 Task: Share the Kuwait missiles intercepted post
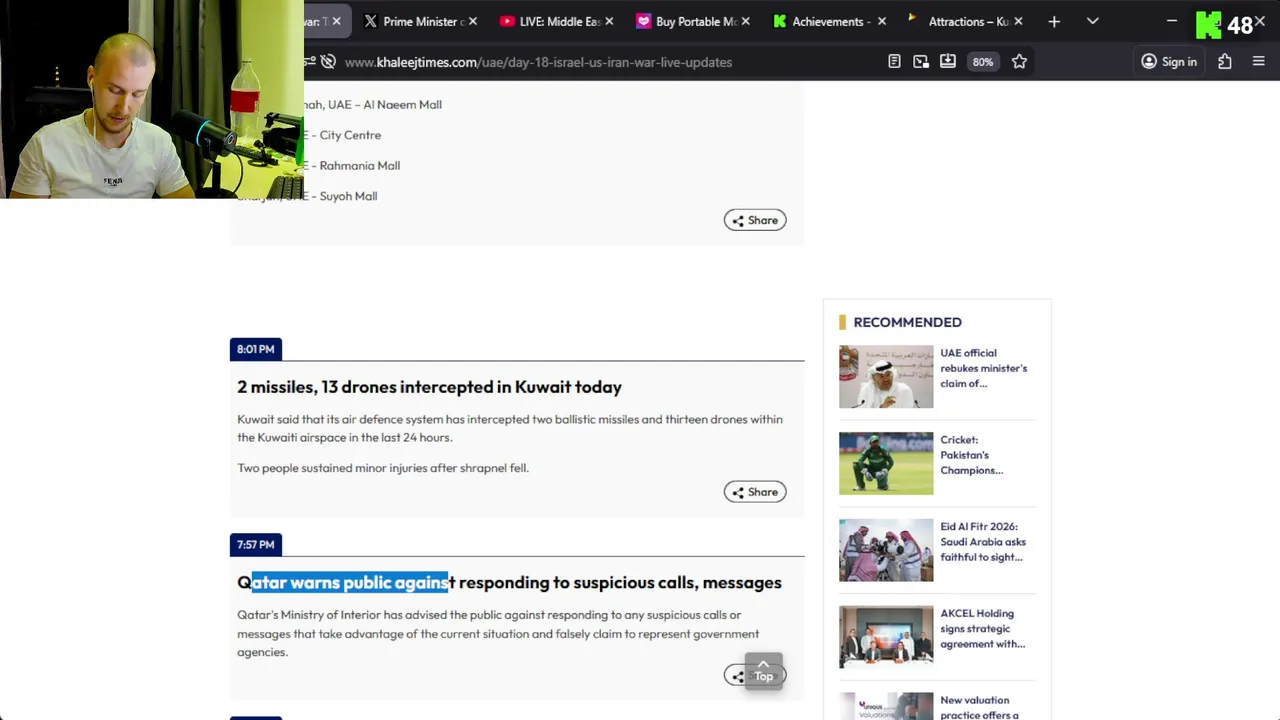click(x=755, y=492)
